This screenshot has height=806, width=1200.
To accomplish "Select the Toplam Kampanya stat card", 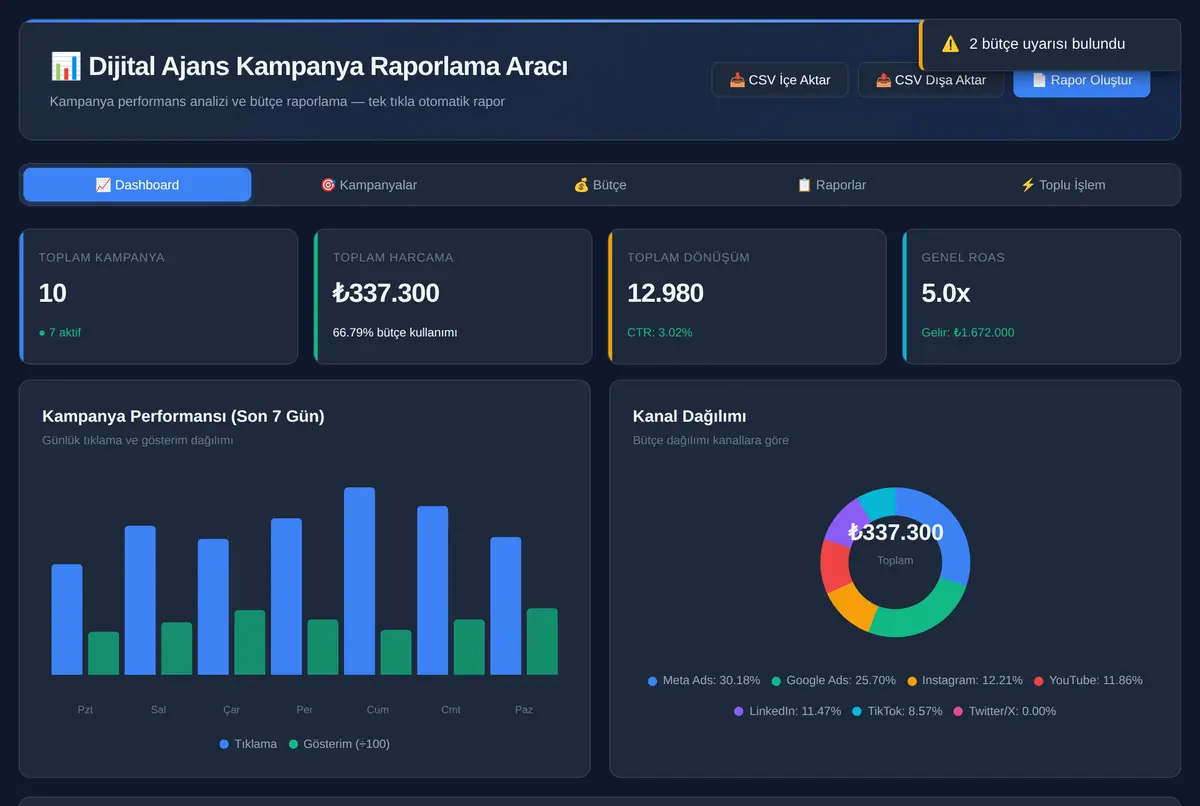I will click(158, 297).
